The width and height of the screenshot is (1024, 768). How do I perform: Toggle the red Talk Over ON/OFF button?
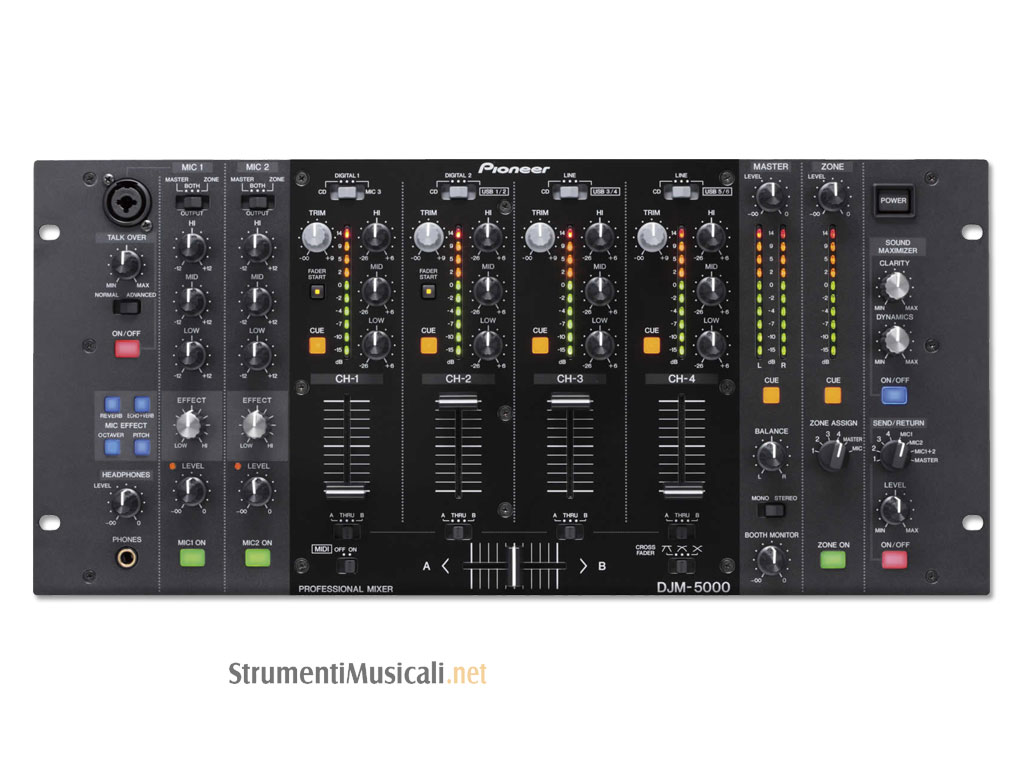pos(126,349)
